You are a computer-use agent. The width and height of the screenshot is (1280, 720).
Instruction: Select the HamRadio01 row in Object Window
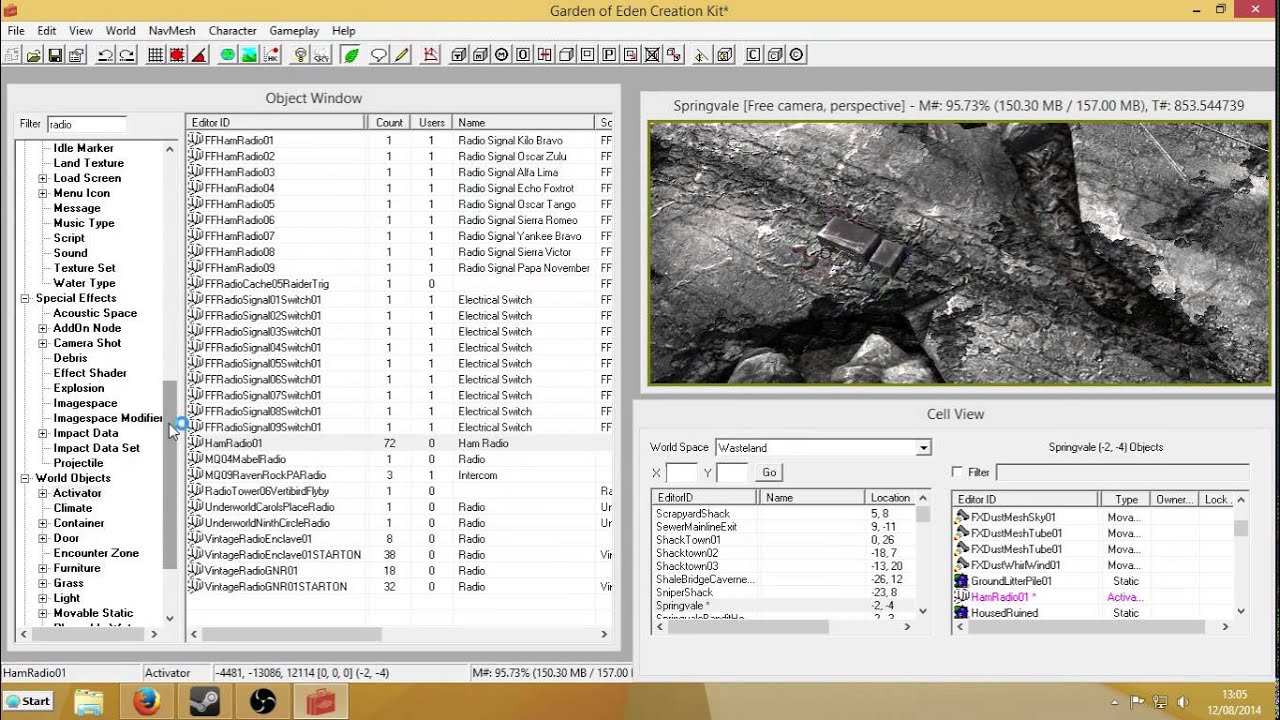(400, 443)
